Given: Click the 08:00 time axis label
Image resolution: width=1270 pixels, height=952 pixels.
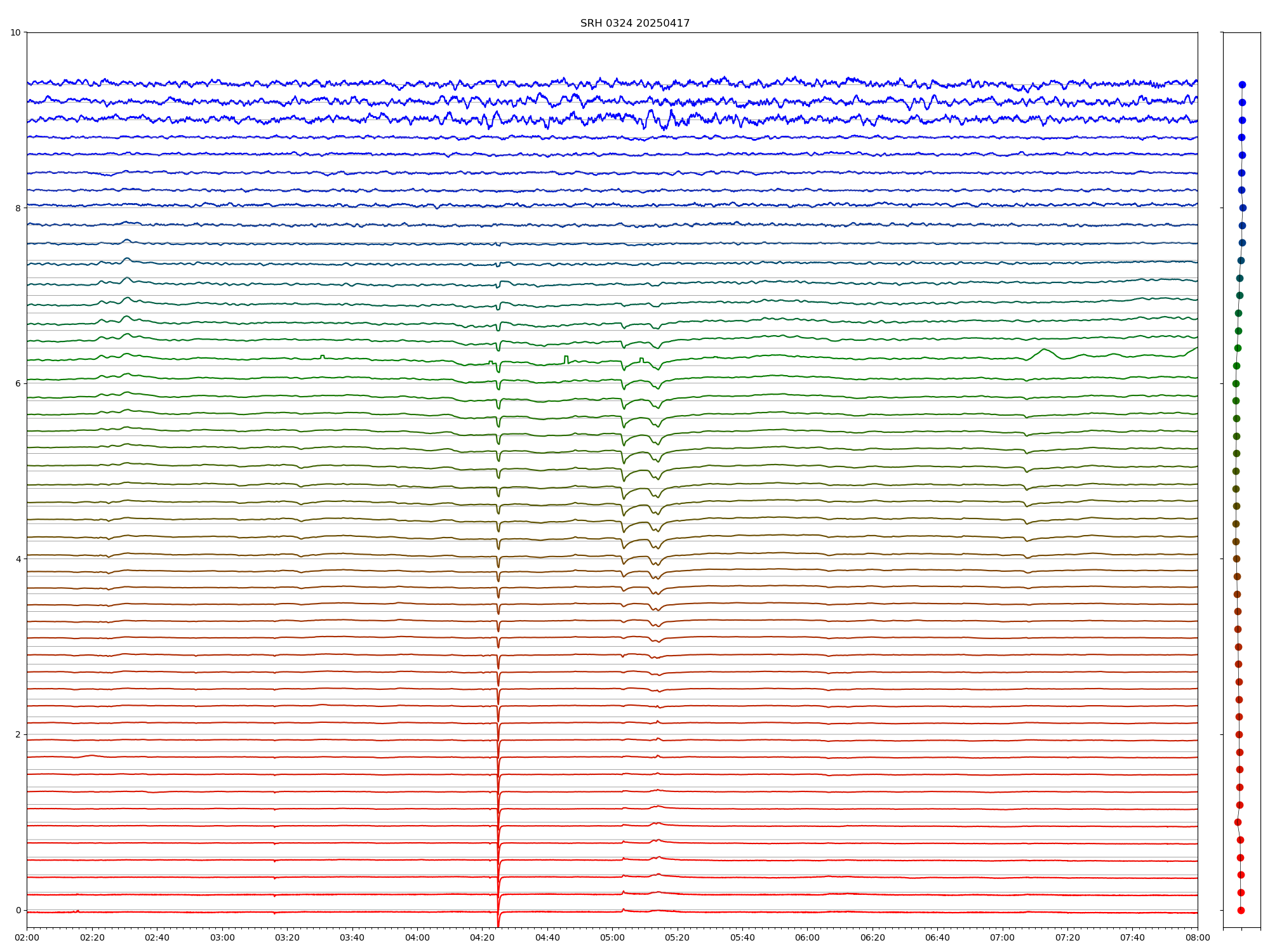Looking at the screenshot, I should [1198, 937].
